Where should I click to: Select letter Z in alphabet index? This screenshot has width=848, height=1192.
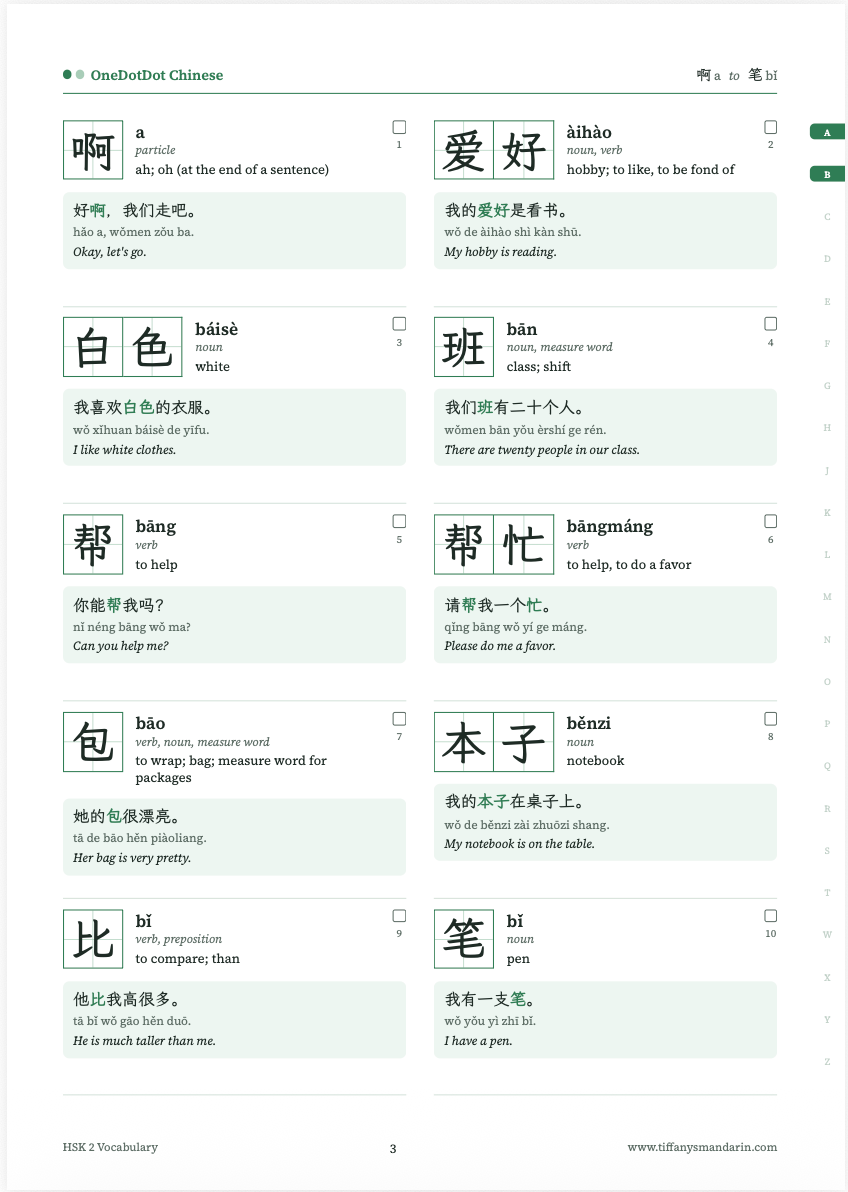point(827,1062)
